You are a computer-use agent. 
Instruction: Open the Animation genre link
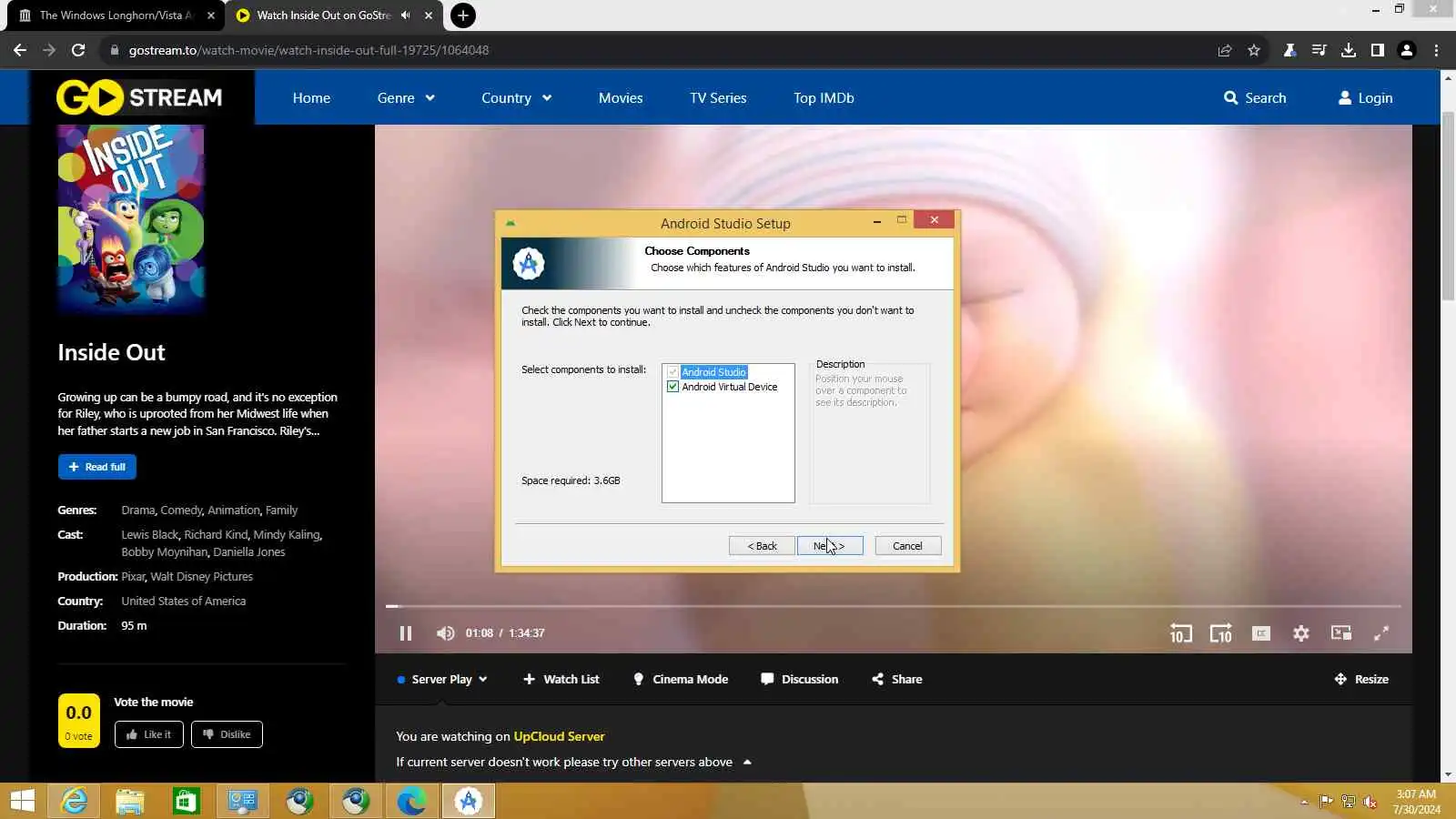[234, 511]
